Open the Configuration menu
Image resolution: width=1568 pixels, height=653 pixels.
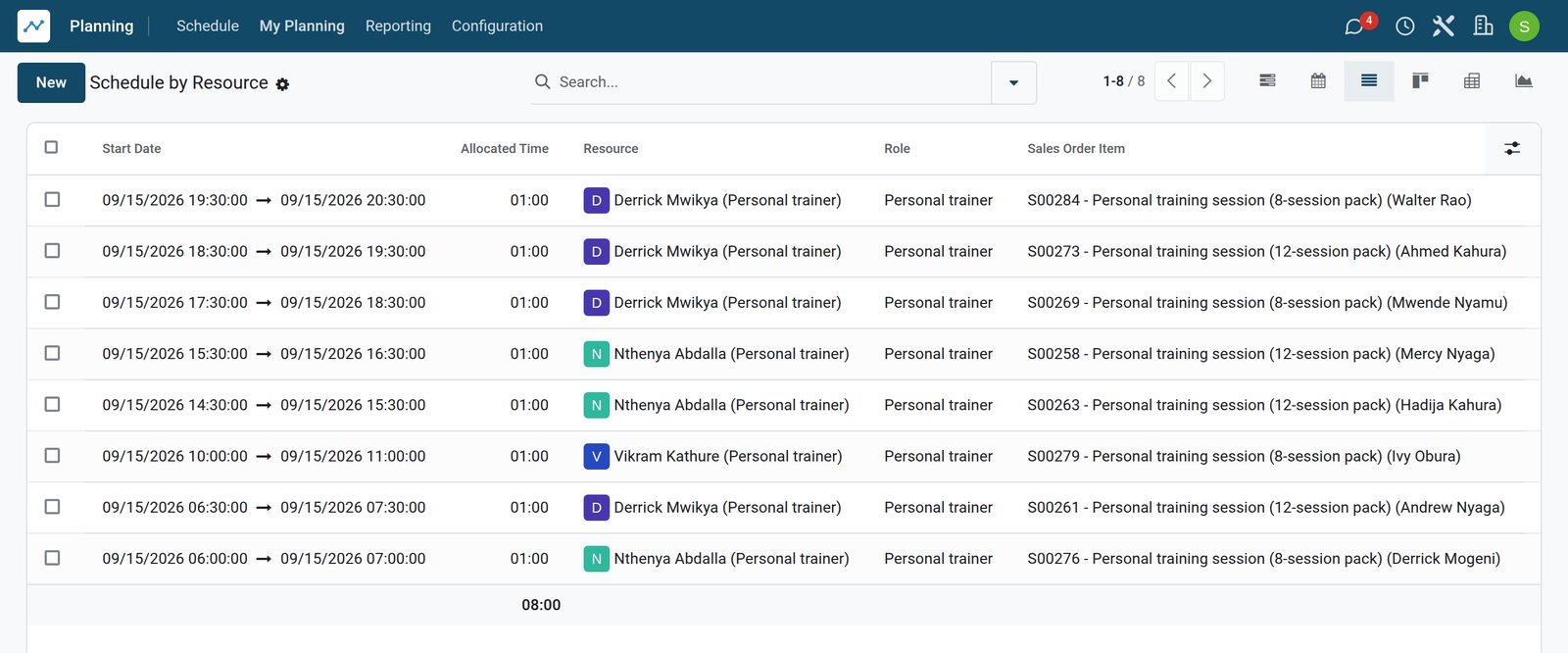click(497, 25)
